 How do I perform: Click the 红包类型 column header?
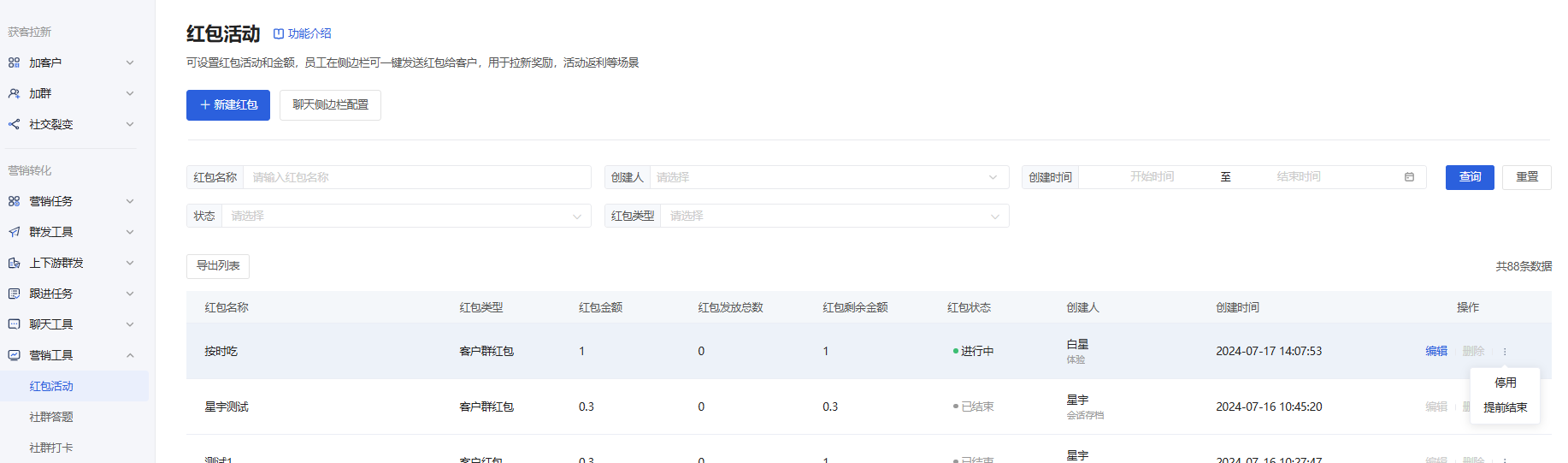coord(481,307)
